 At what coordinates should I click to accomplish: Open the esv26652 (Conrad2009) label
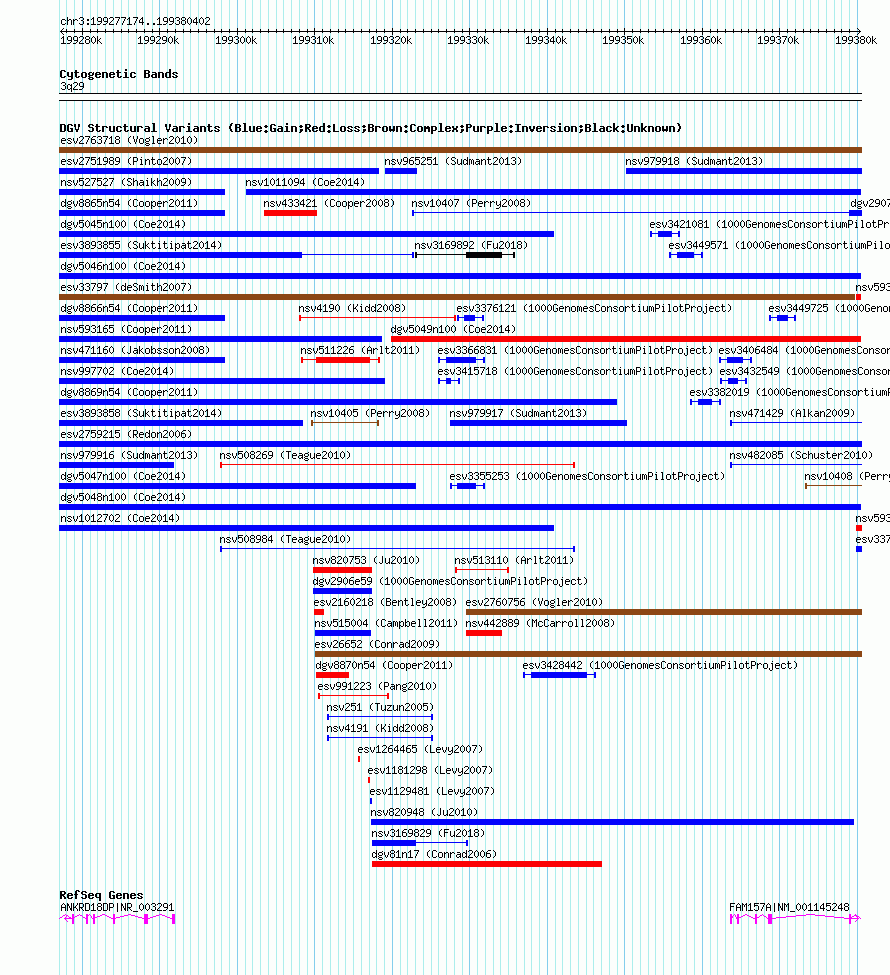tap(377, 644)
